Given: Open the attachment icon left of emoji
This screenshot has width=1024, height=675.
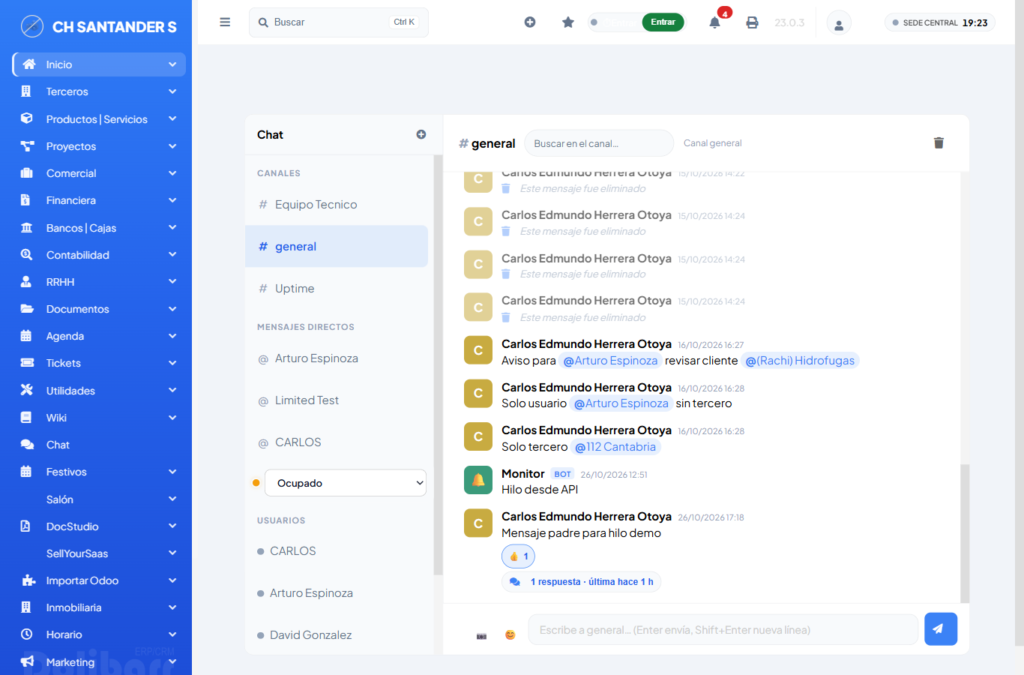Looking at the screenshot, I should click(x=481, y=636).
